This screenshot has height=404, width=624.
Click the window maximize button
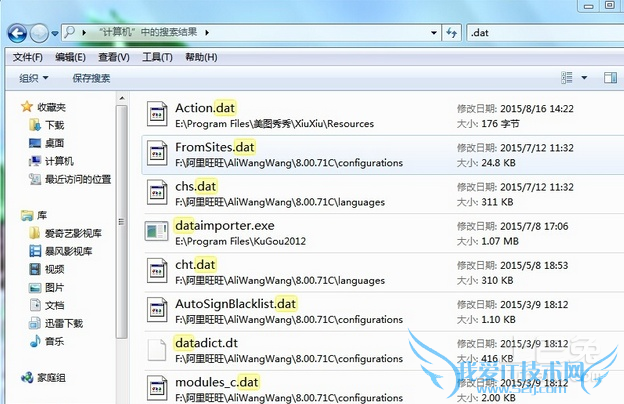[x=610, y=5]
